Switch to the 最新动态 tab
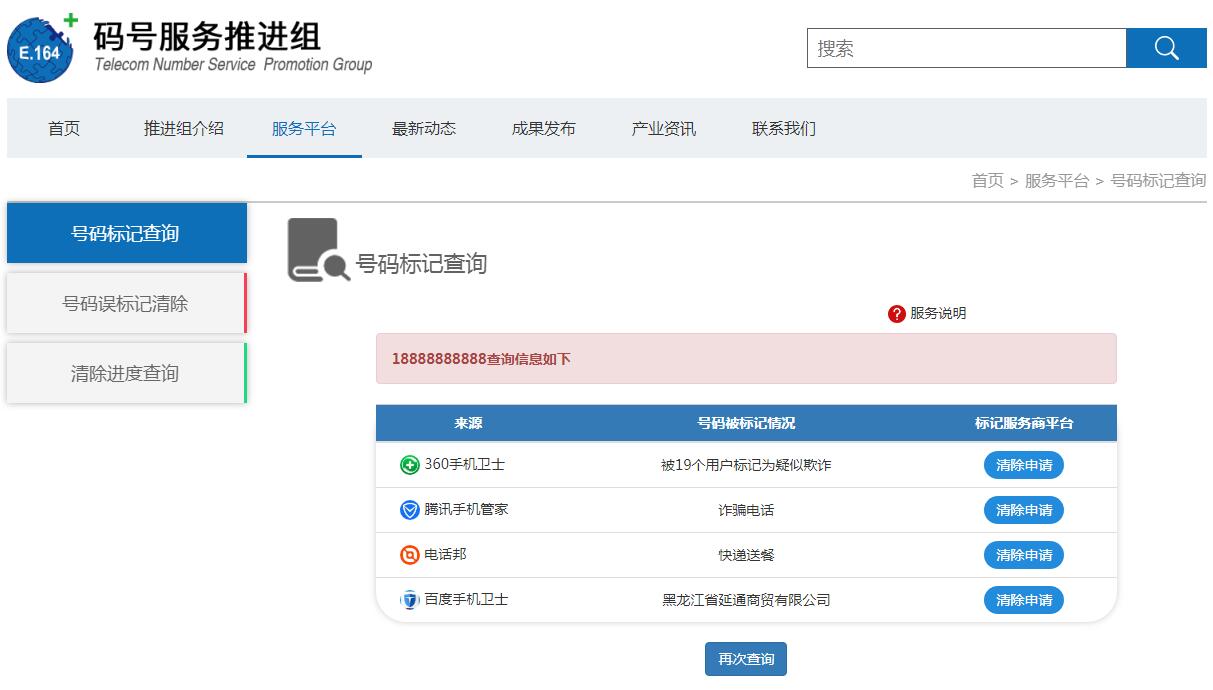This screenshot has height=690, width=1213. coord(424,128)
